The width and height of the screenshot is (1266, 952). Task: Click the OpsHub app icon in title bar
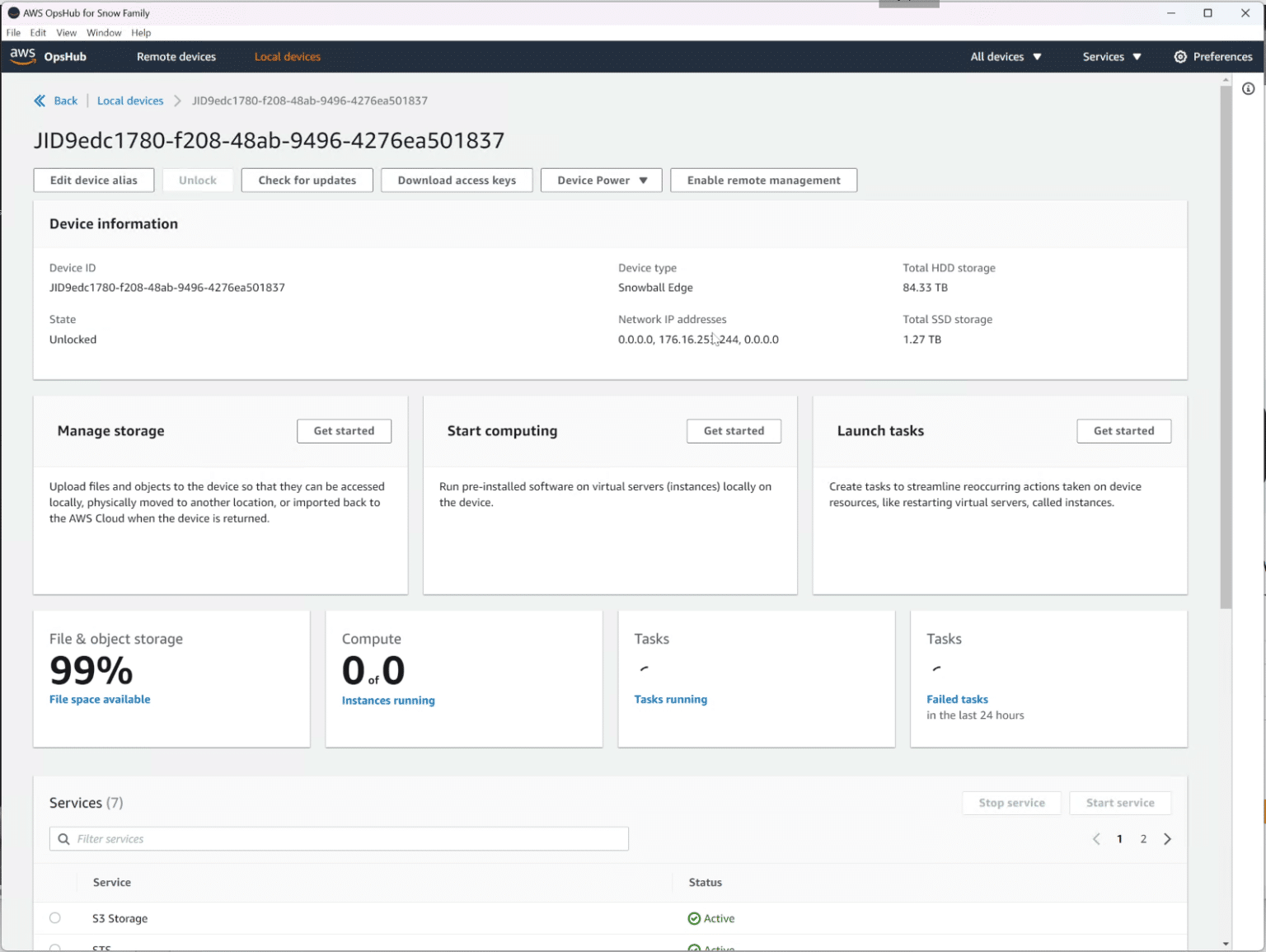[13, 13]
